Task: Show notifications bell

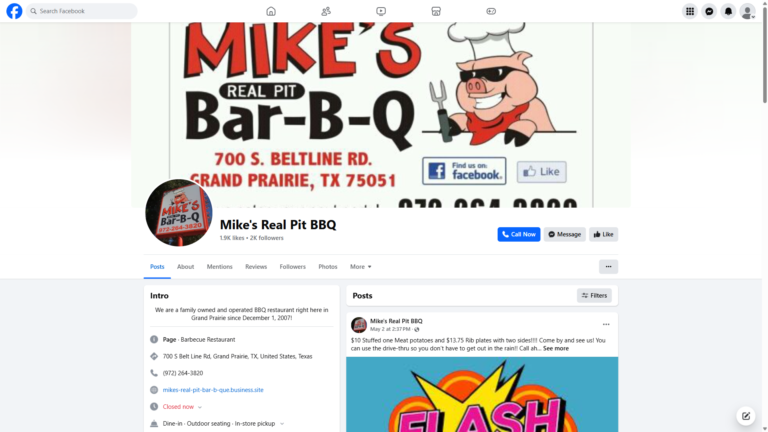Action: 728,11
